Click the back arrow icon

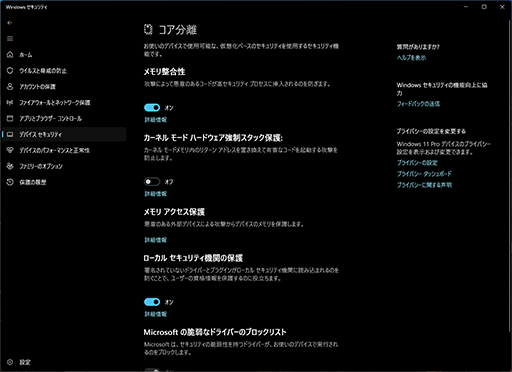point(10,23)
